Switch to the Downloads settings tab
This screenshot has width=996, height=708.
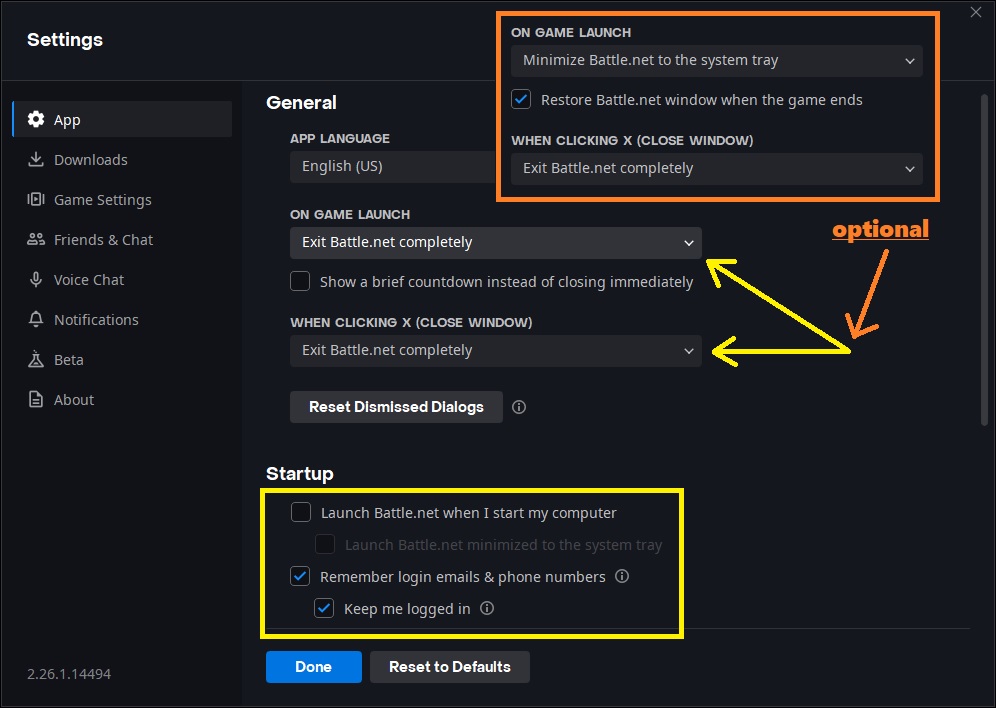(x=90, y=160)
